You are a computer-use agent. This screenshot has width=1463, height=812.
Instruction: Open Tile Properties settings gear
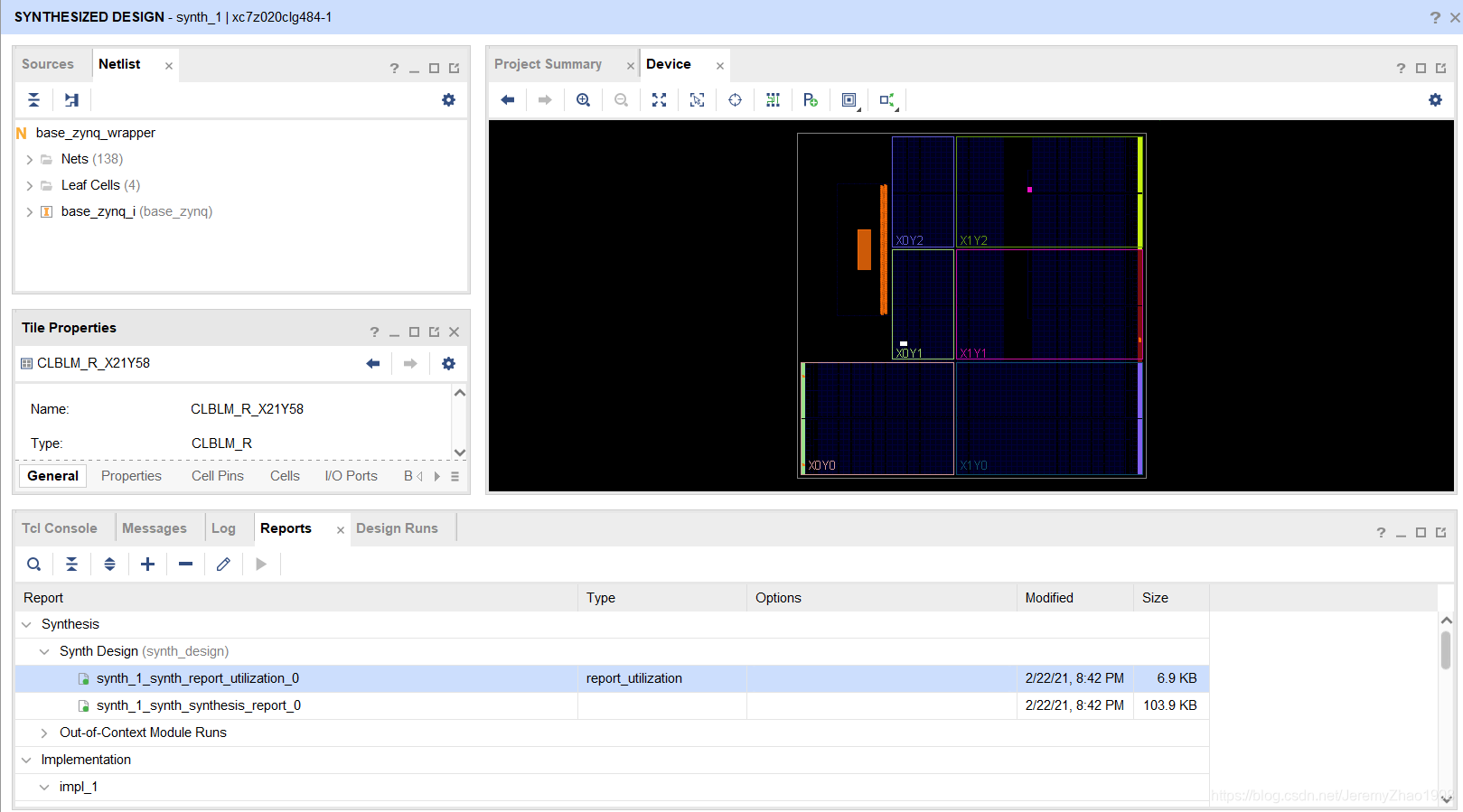pos(448,363)
